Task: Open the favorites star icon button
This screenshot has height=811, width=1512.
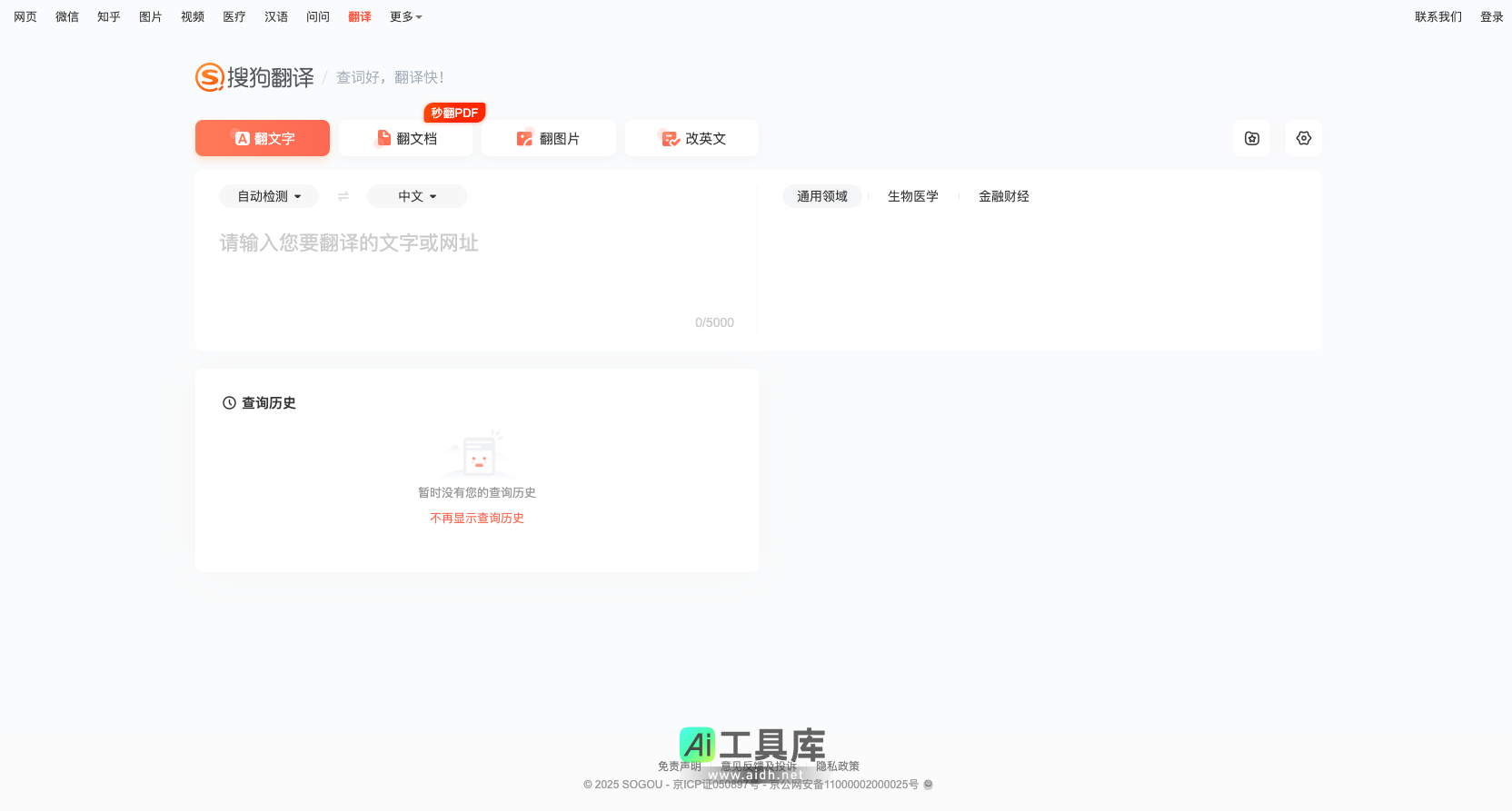Action: pos(1251,138)
